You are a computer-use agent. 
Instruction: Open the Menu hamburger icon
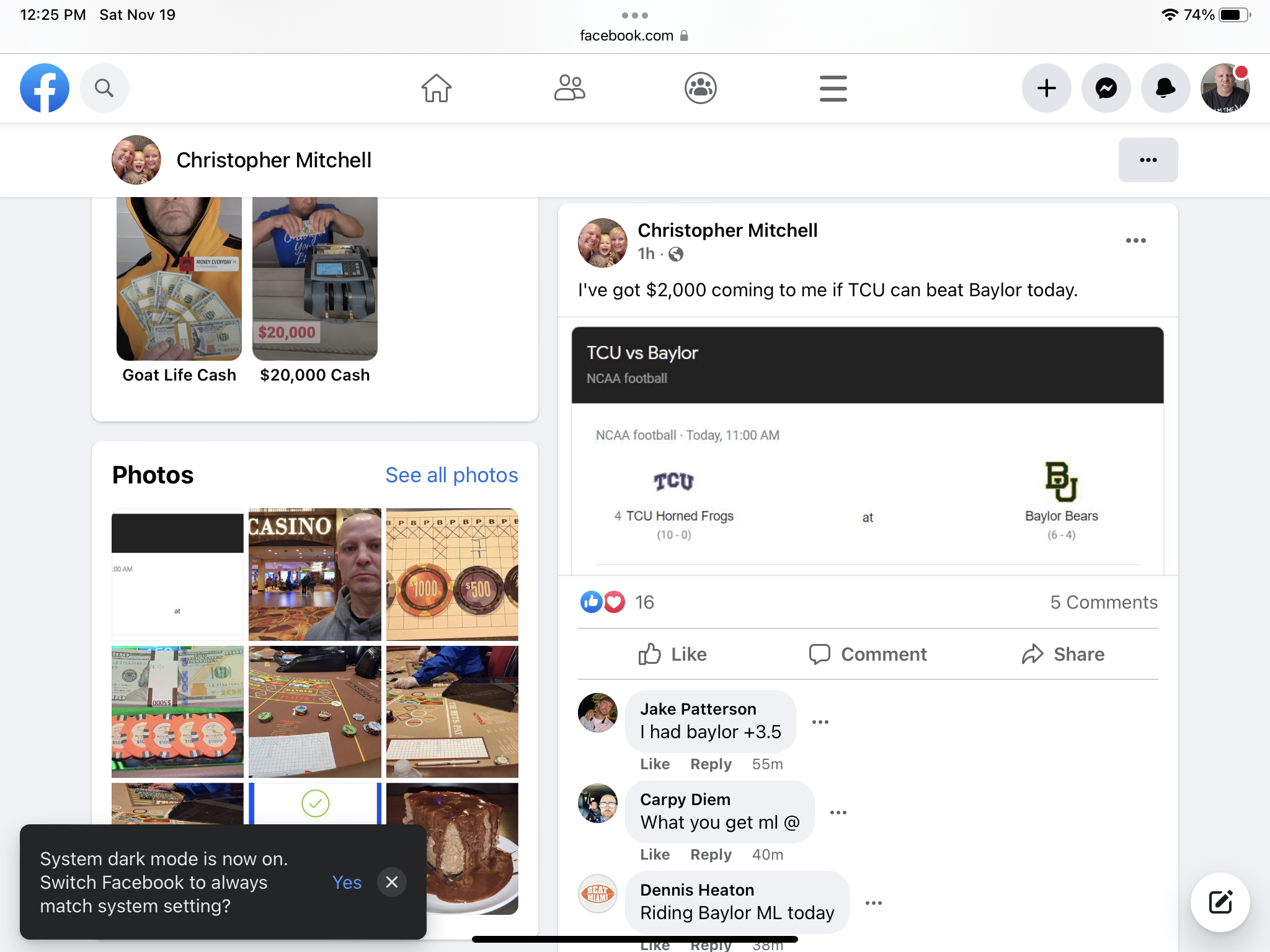pyautogui.click(x=832, y=87)
